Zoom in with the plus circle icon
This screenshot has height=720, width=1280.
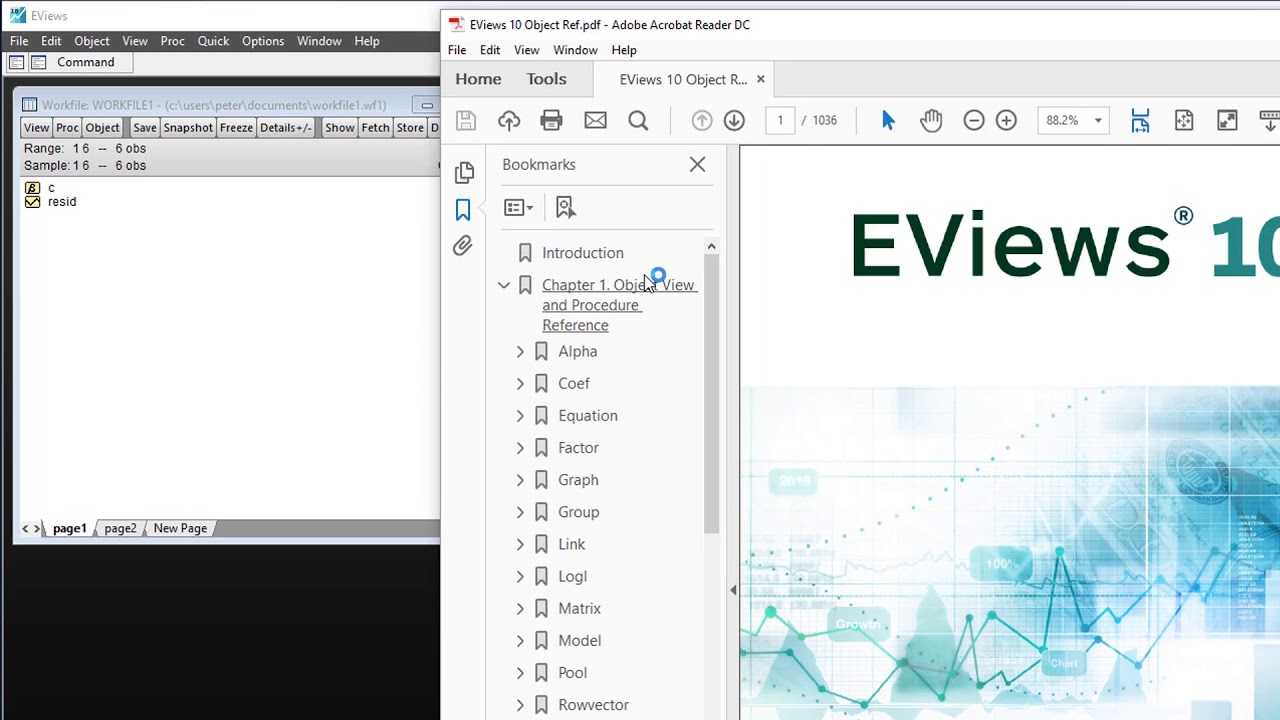[1006, 121]
